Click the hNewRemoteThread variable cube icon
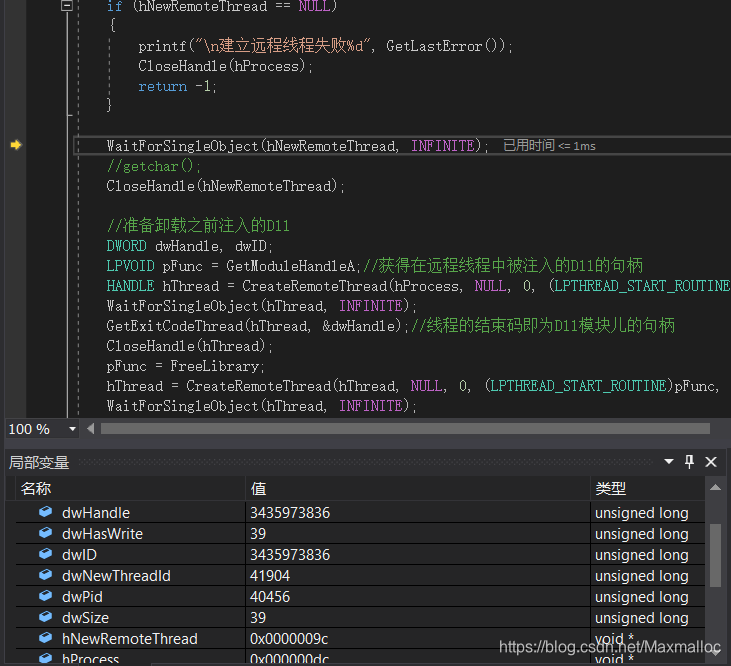Screen dimensions: 731x666 coord(45,638)
